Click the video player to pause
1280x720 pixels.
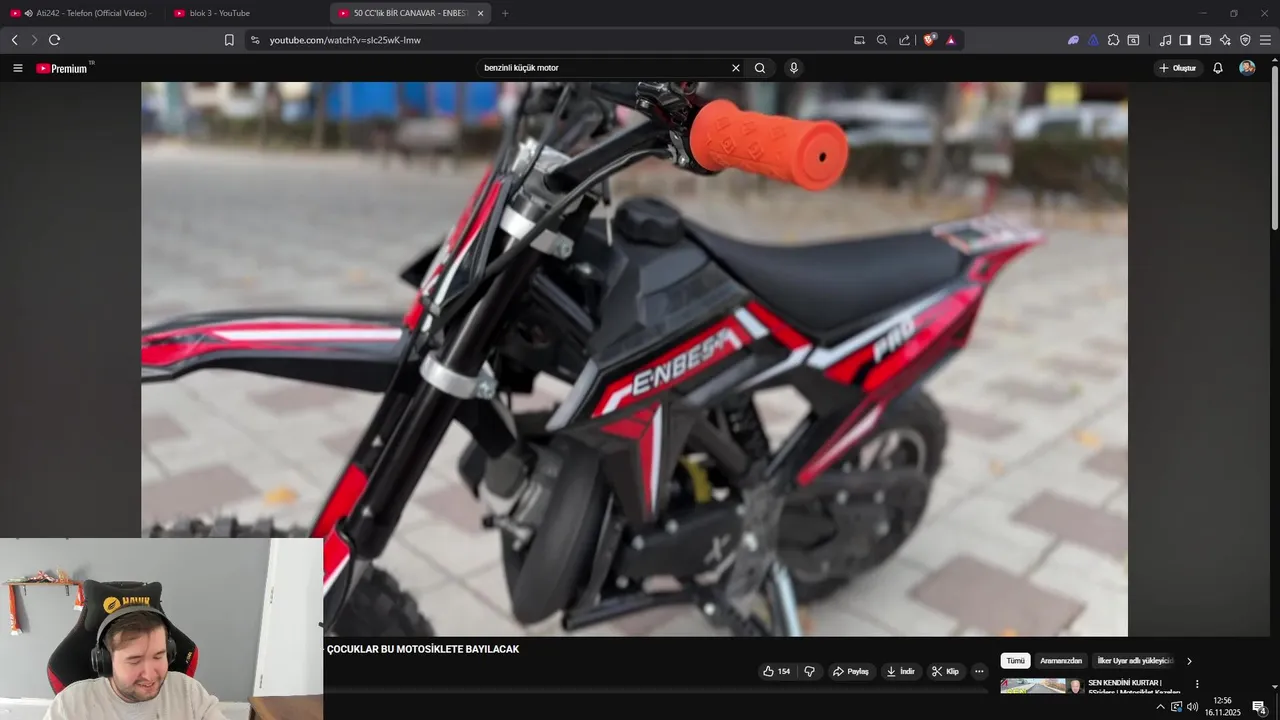tap(634, 359)
